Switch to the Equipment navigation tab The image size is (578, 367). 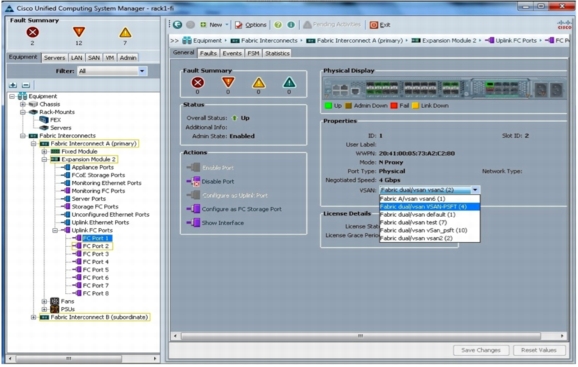click(23, 57)
